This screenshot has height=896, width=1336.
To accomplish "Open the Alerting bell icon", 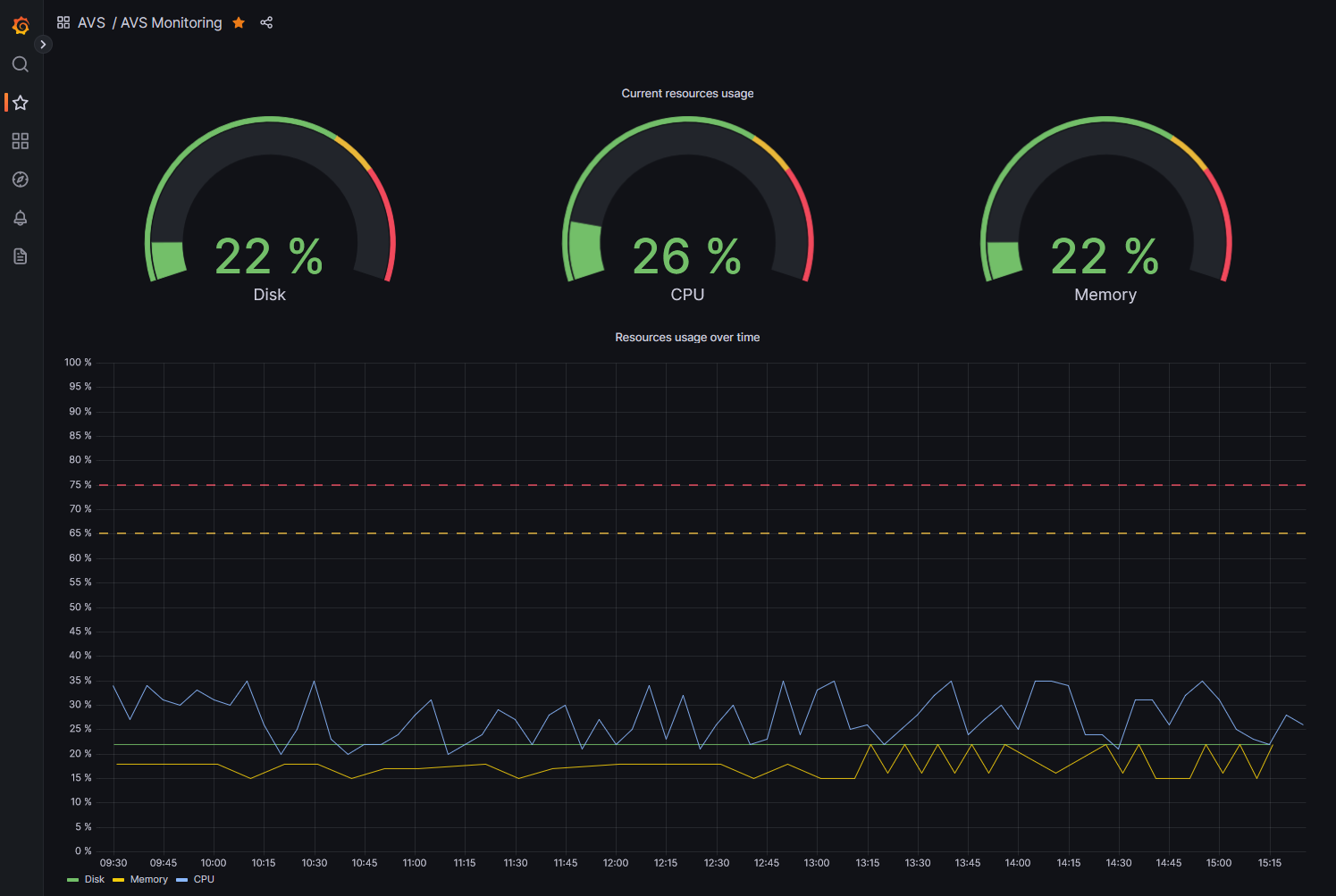I will coord(21,218).
